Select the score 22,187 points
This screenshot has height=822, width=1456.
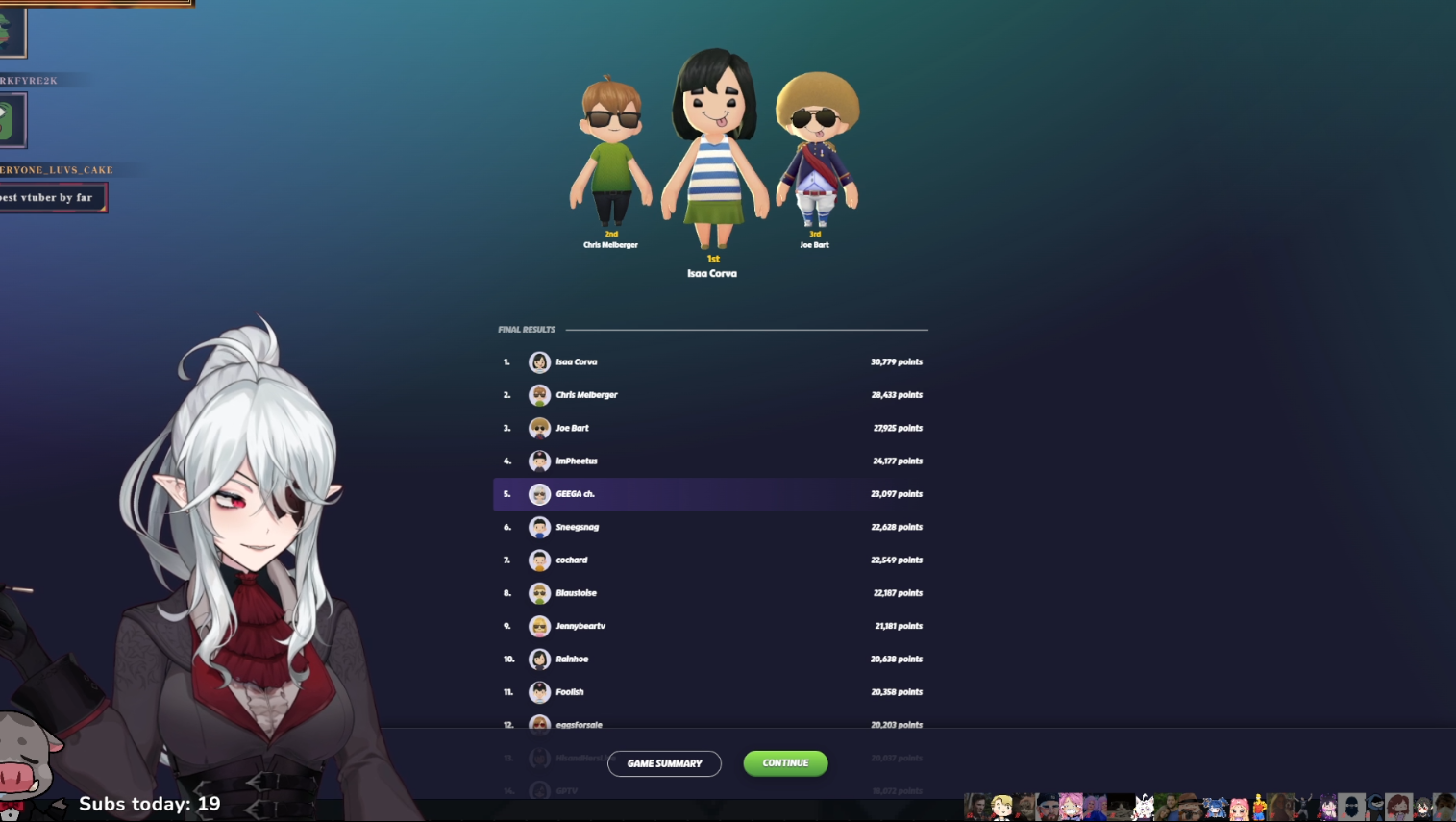click(898, 593)
